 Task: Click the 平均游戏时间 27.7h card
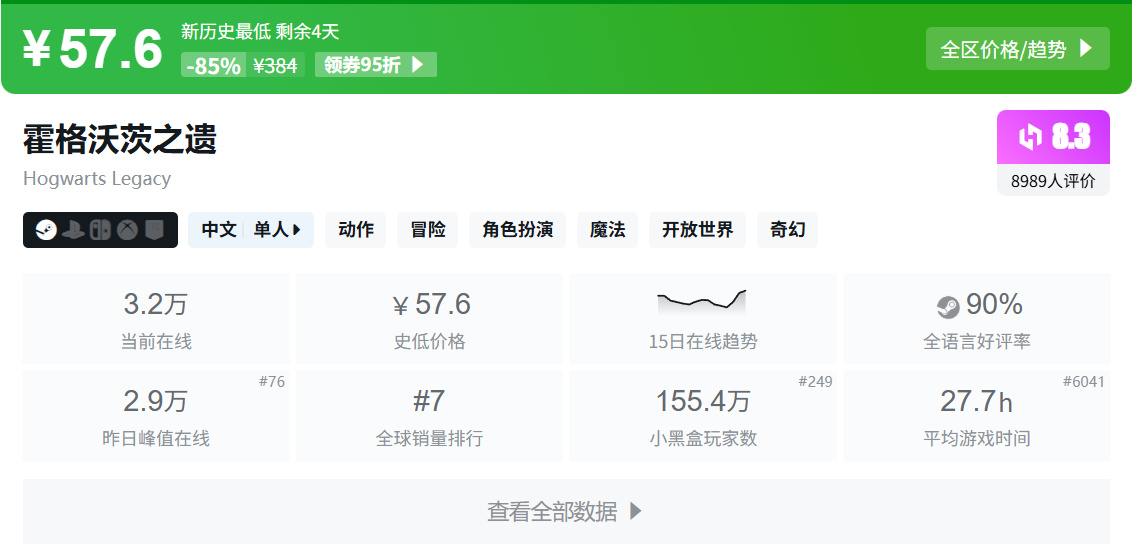(977, 415)
